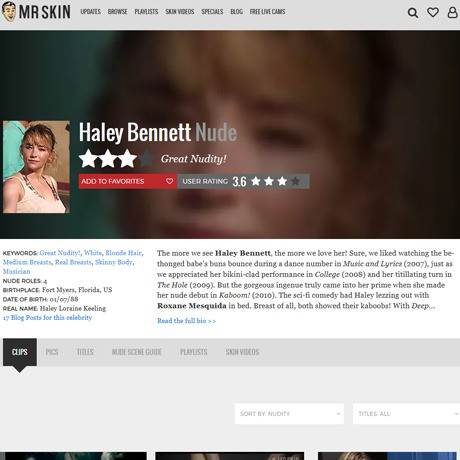Open the search magnifier icon

tap(413, 13)
